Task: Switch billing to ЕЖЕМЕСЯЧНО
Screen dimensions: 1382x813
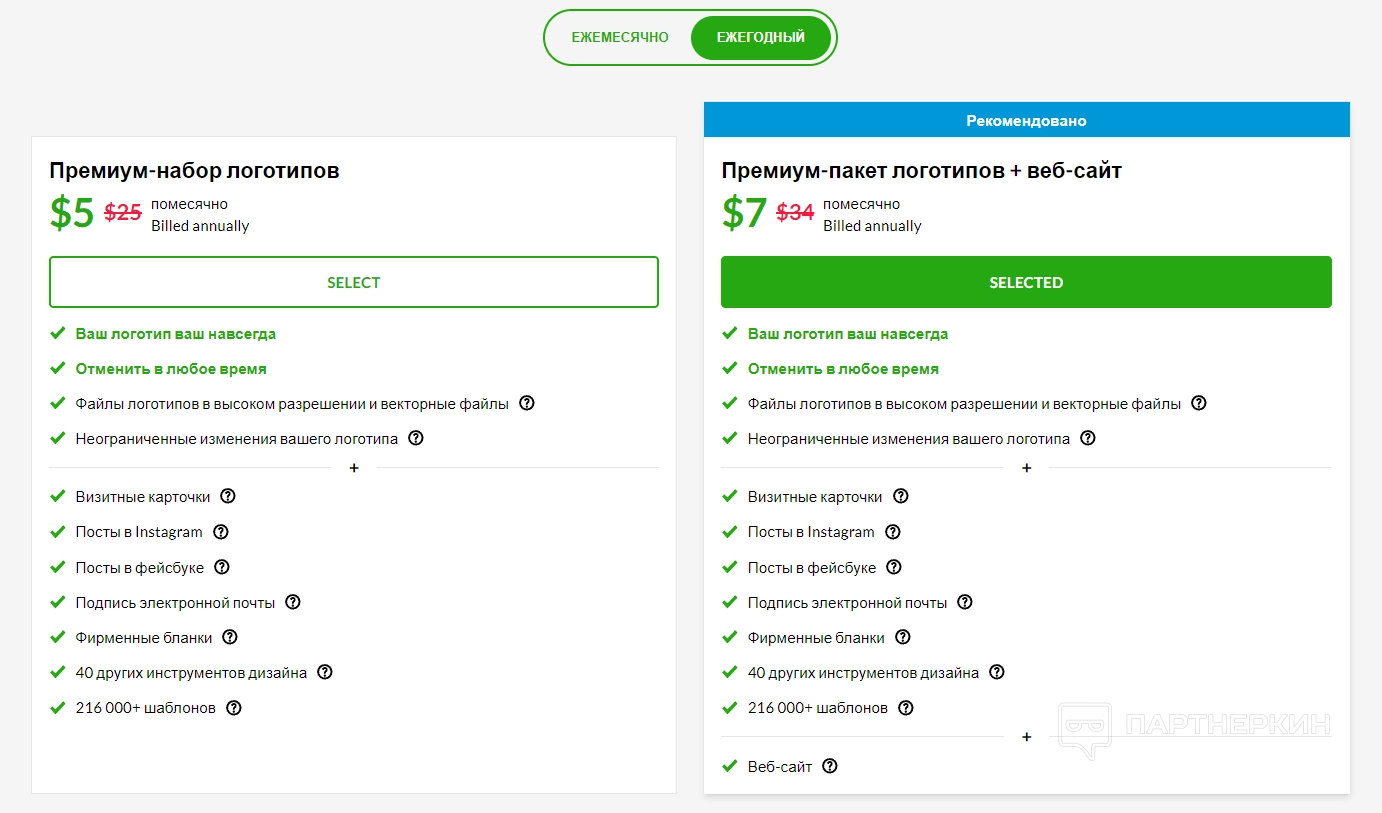Action: [620, 38]
